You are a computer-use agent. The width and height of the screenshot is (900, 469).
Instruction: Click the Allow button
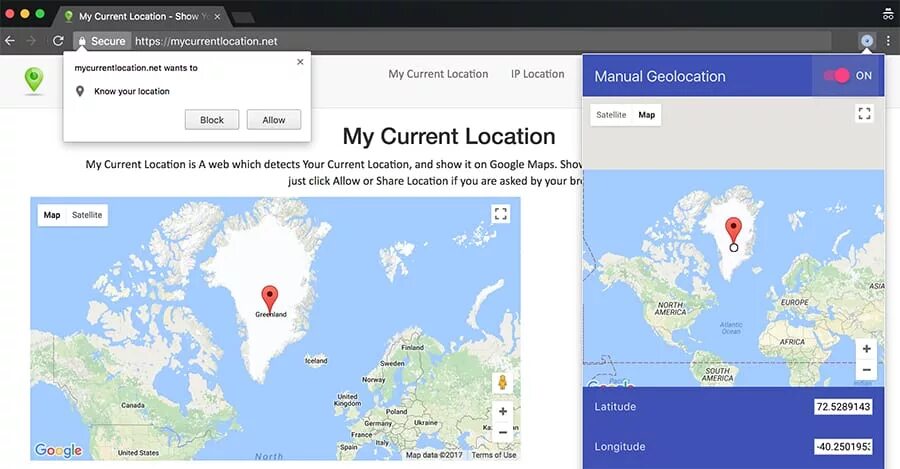274,119
